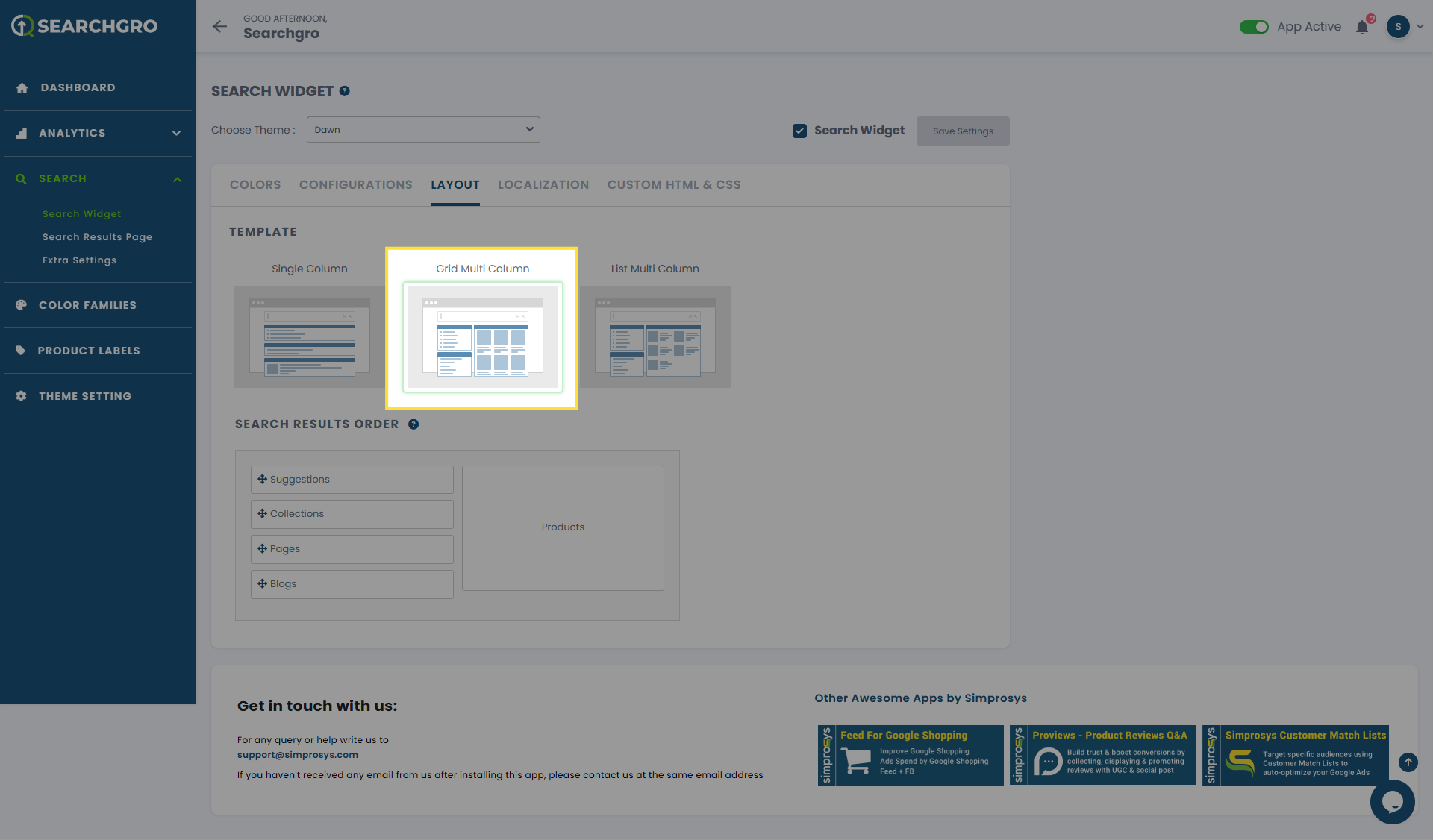The width and height of the screenshot is (1433, 840).
Task: Click the support@simprosys.com email link
Action: click(x=298, y=755)
